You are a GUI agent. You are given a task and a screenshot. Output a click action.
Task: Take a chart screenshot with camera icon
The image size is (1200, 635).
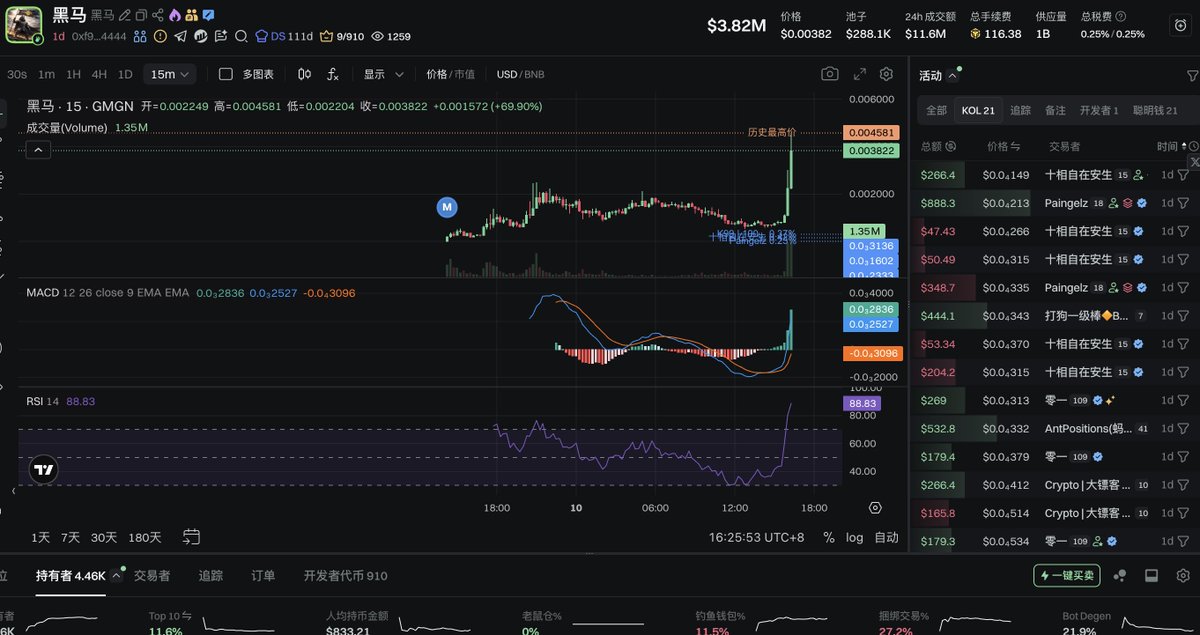(830, 73)
